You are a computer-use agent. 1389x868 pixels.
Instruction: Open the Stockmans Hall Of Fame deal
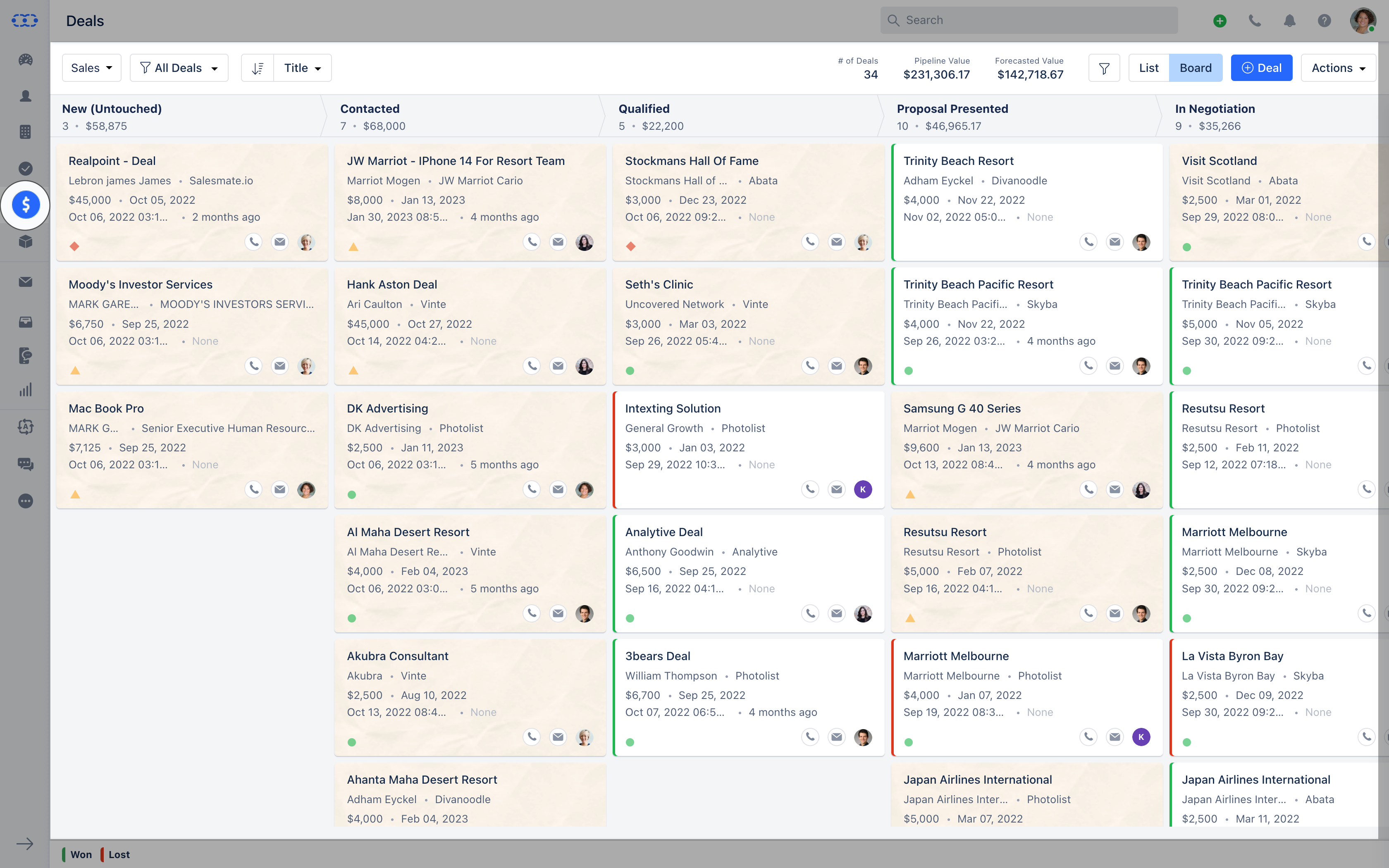tap(692, 161)
